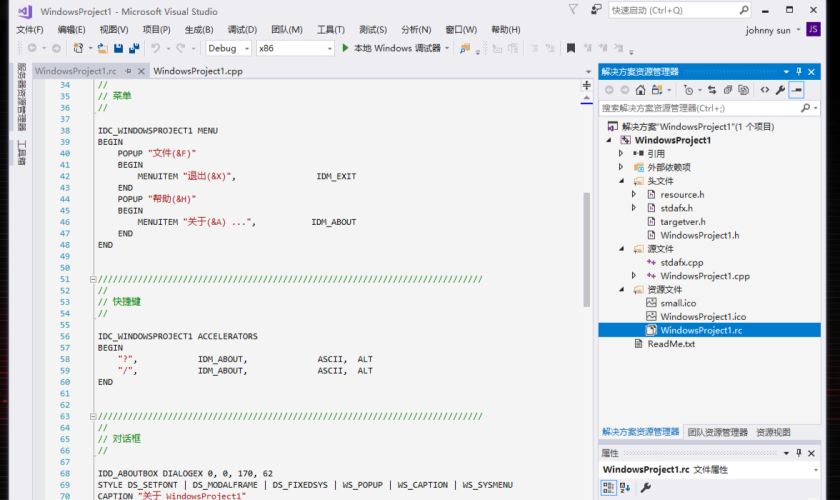Viewport: 840px width, 500px height.
Task: Click the editor split-window handle
Action: click(x=587, y=85)
